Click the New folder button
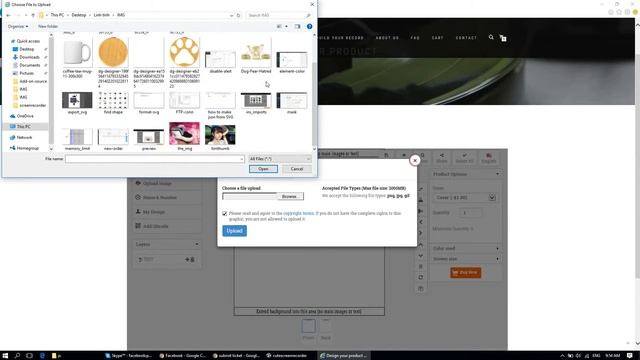Viewport: 640px width, 360px height. (48, 27)
